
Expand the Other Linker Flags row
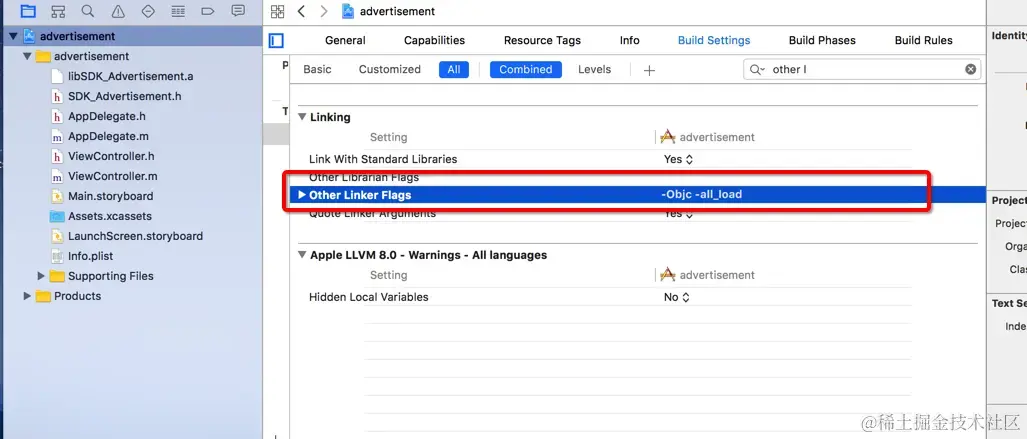(302, 195)
